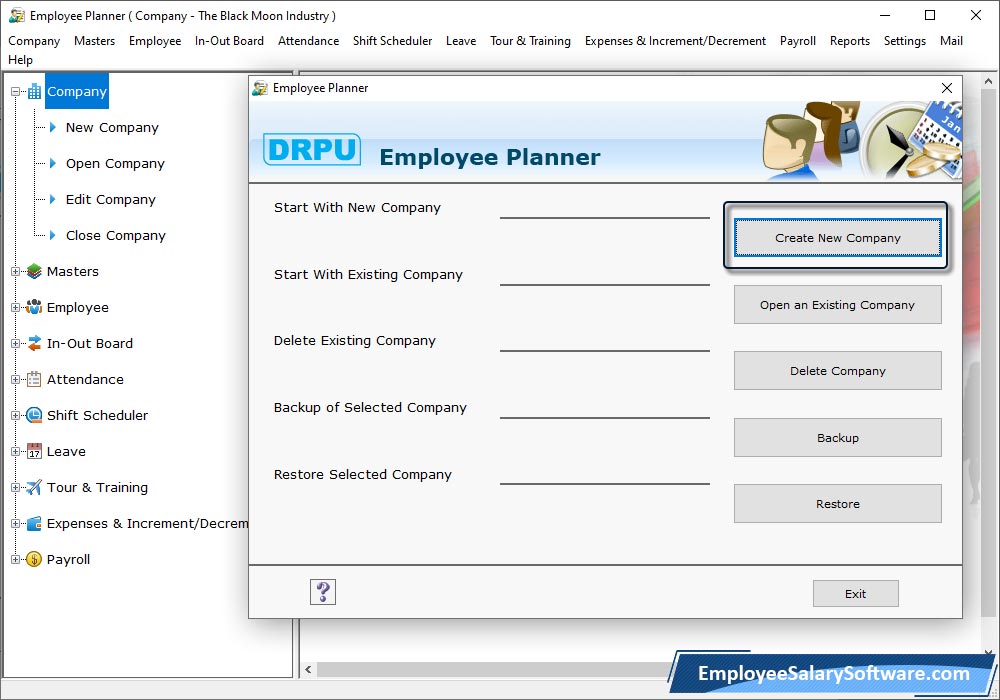The height and width of the screenshot is (700, 1000).
Task: Open the Settings menu
Action: point(904,41)
